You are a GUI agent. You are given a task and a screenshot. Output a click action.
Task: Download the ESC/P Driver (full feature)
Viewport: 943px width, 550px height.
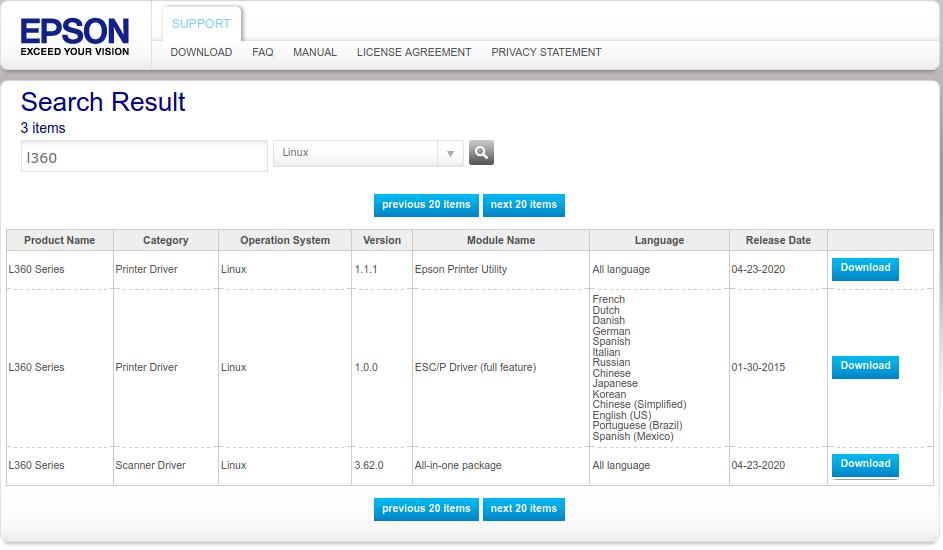pos(865,367)
